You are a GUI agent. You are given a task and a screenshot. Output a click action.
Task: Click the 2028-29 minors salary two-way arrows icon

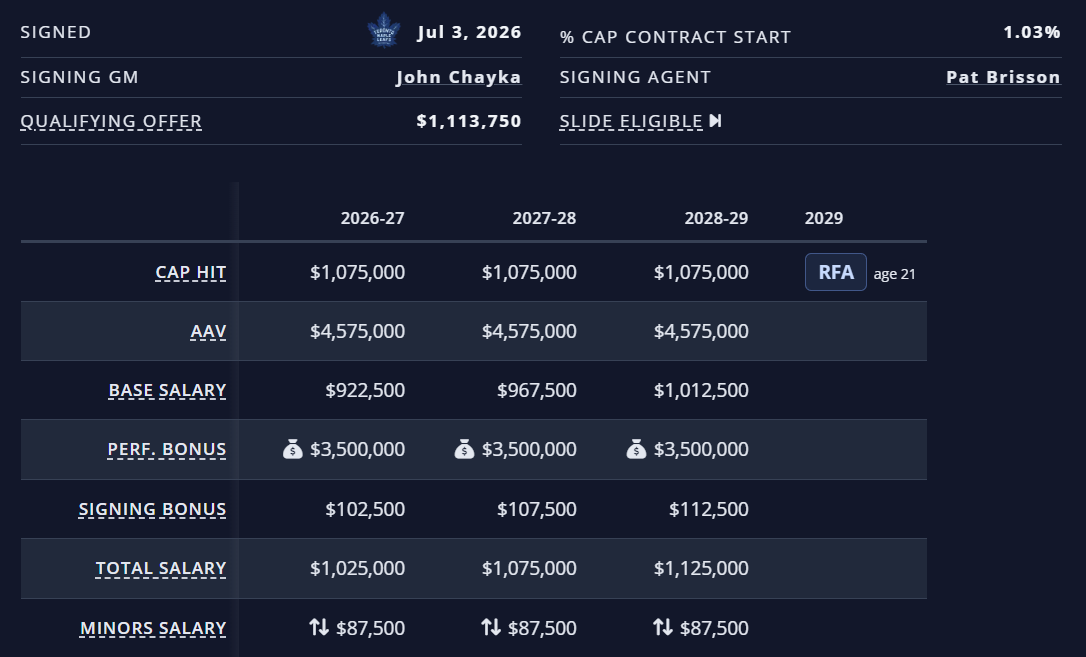[x=662, y=627]
